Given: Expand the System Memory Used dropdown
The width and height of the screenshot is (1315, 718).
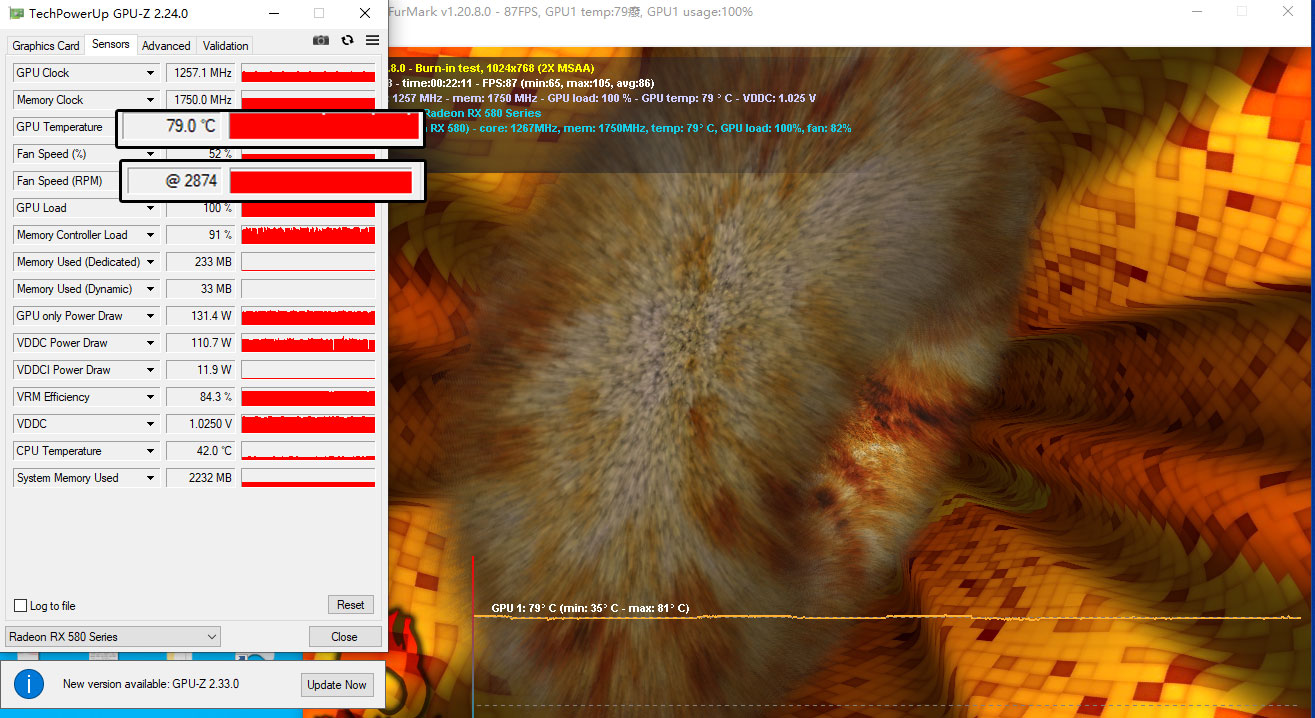Looking at the screenshot, I should [151, 478].
